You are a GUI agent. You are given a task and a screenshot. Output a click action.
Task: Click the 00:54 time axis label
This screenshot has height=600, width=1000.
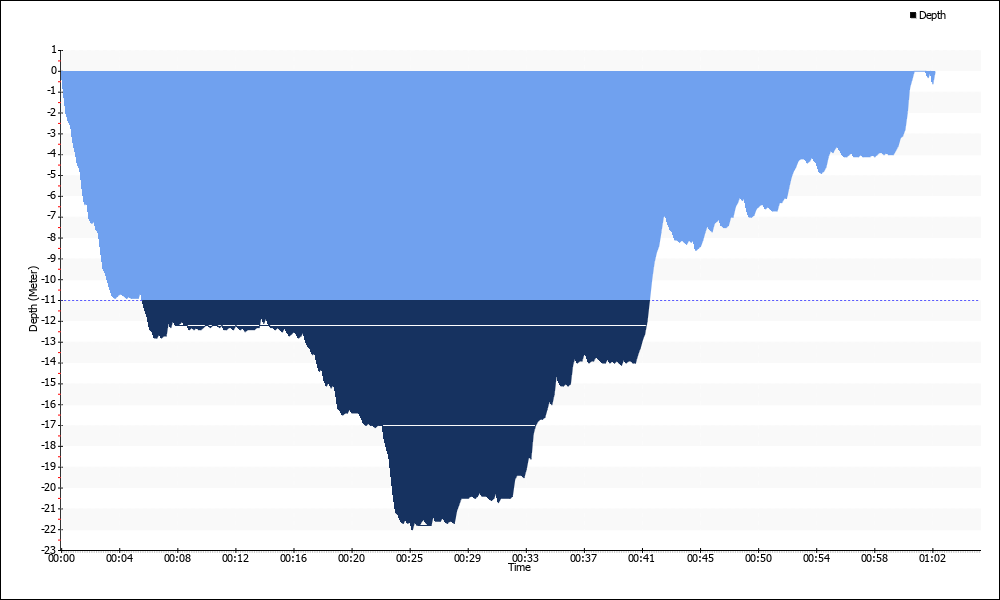coord(816,559)
